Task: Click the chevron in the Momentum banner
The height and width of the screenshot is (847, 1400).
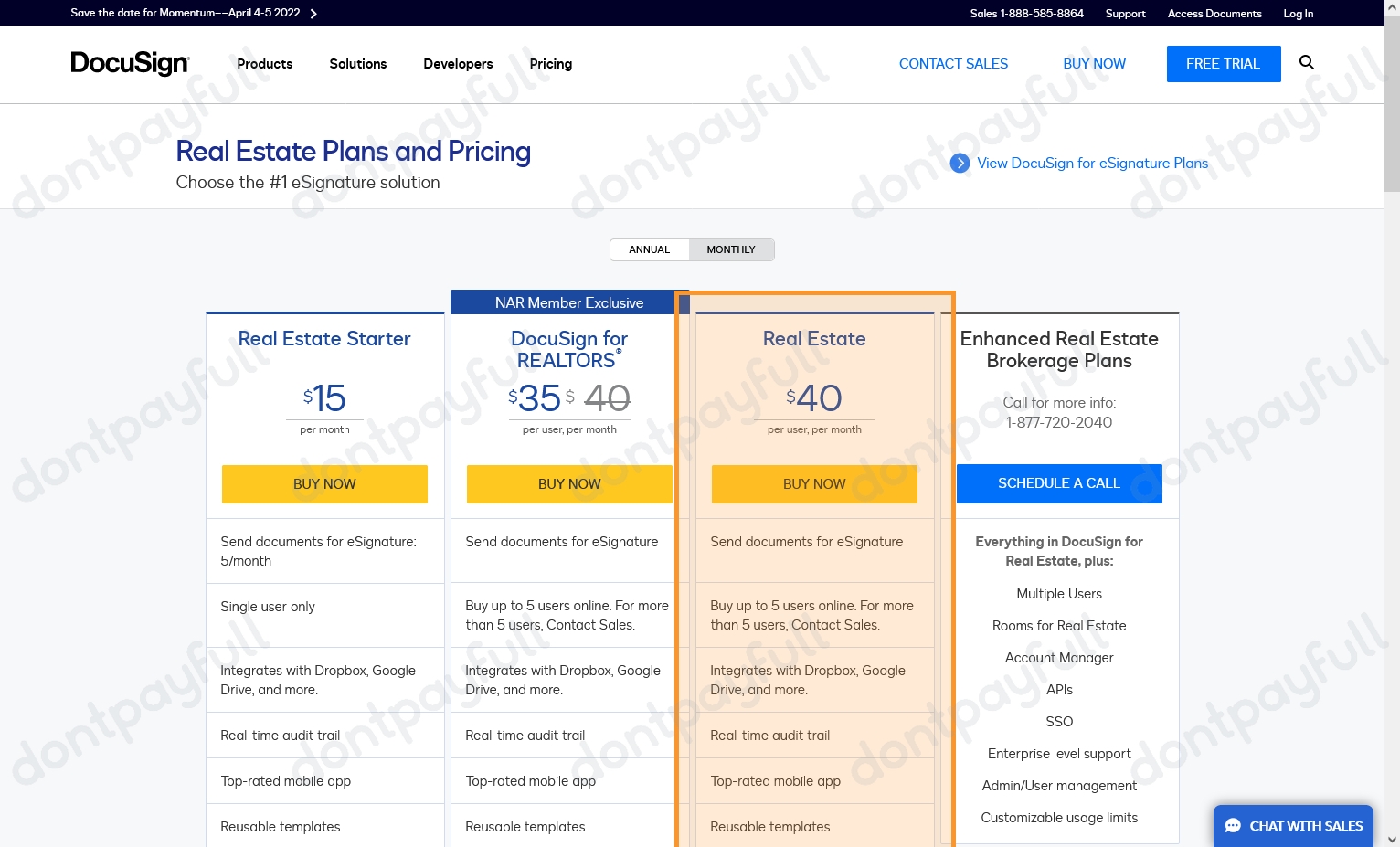Action: [x=313, y=13]
